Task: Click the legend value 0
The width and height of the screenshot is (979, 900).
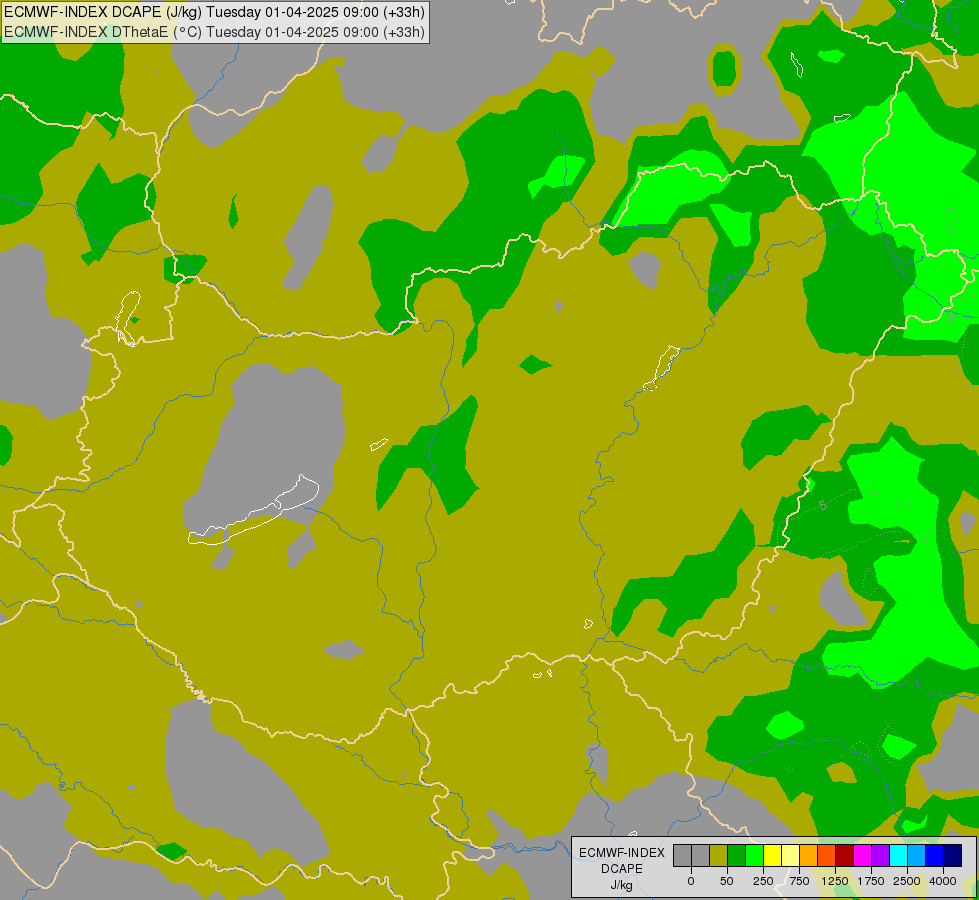Action: coord(691,881)
